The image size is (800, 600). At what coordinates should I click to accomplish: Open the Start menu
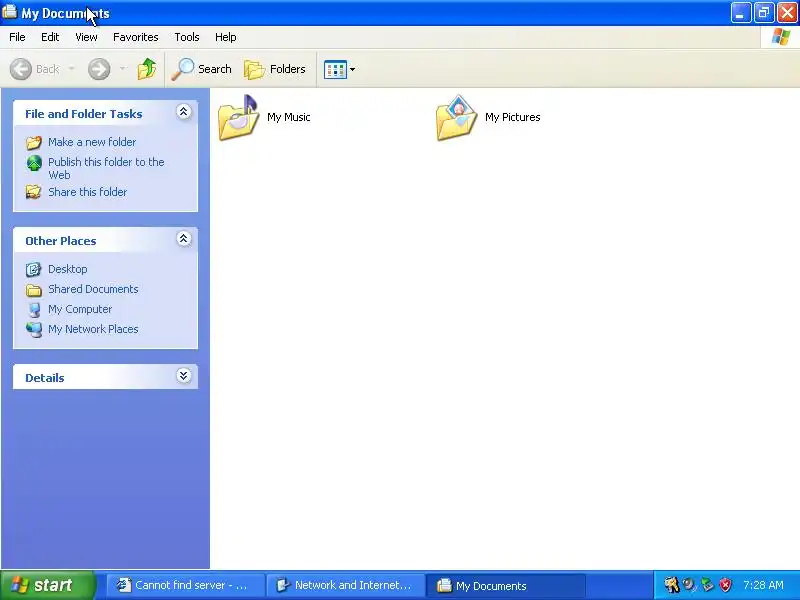click(x=48, y=585)
